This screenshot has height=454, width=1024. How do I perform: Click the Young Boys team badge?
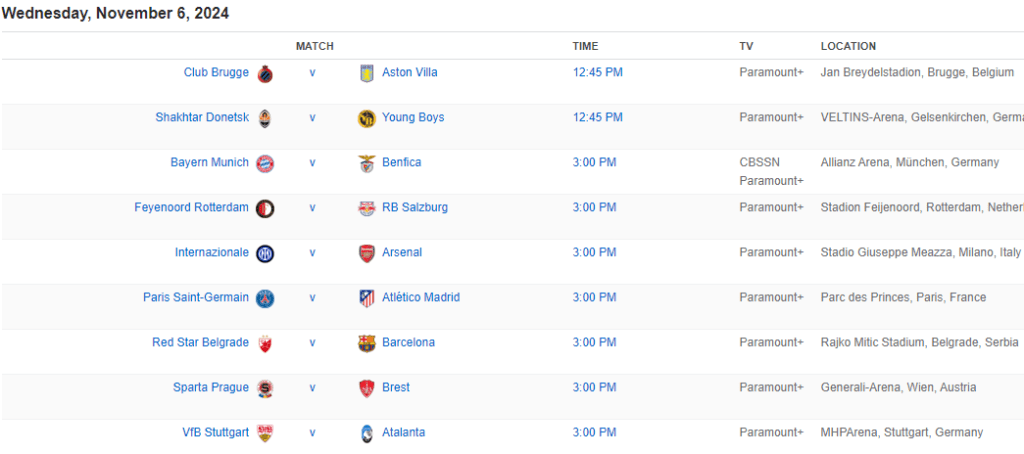[x=366, y=118]
